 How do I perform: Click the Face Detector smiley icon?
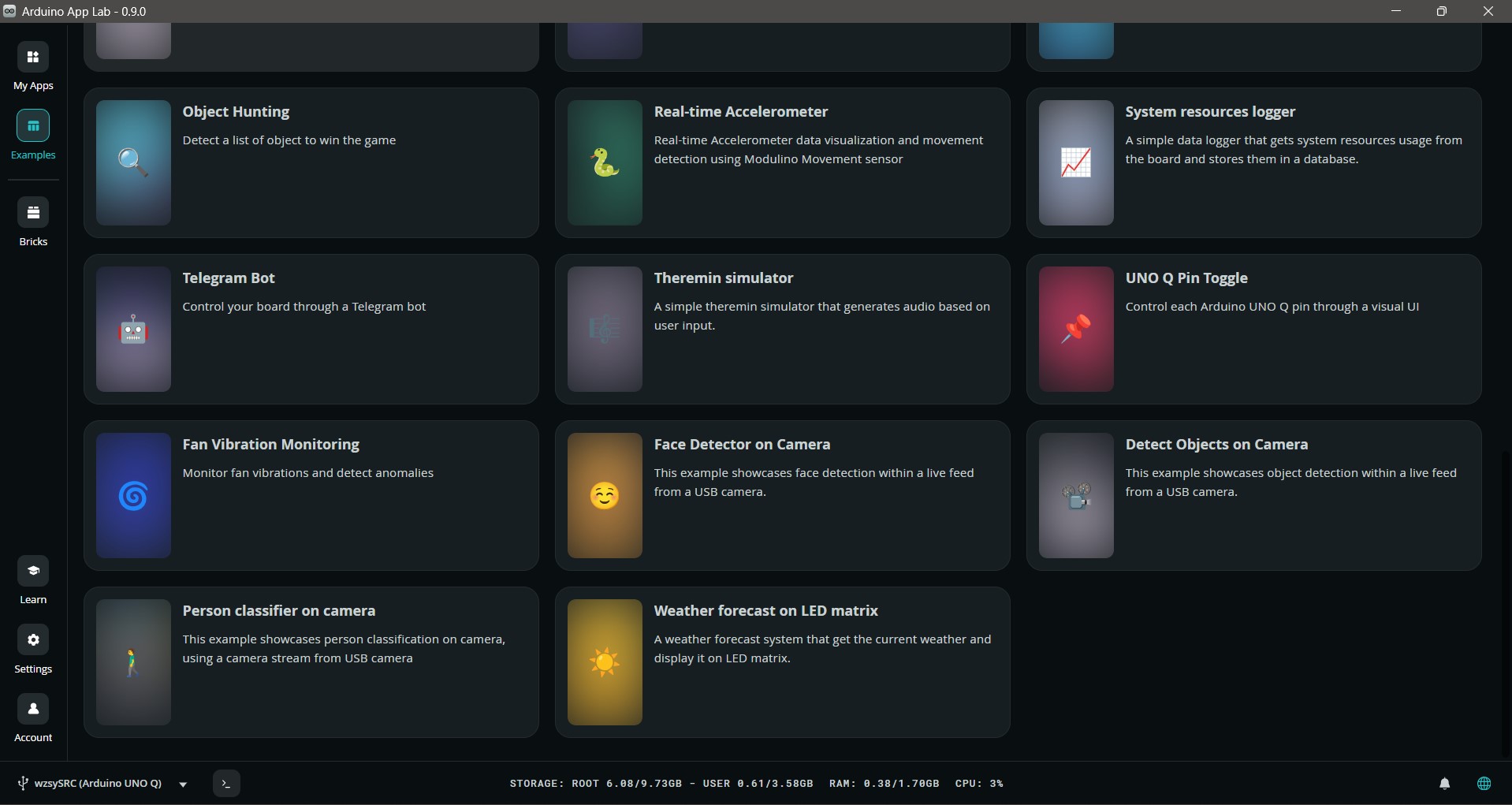coord(605,495)
